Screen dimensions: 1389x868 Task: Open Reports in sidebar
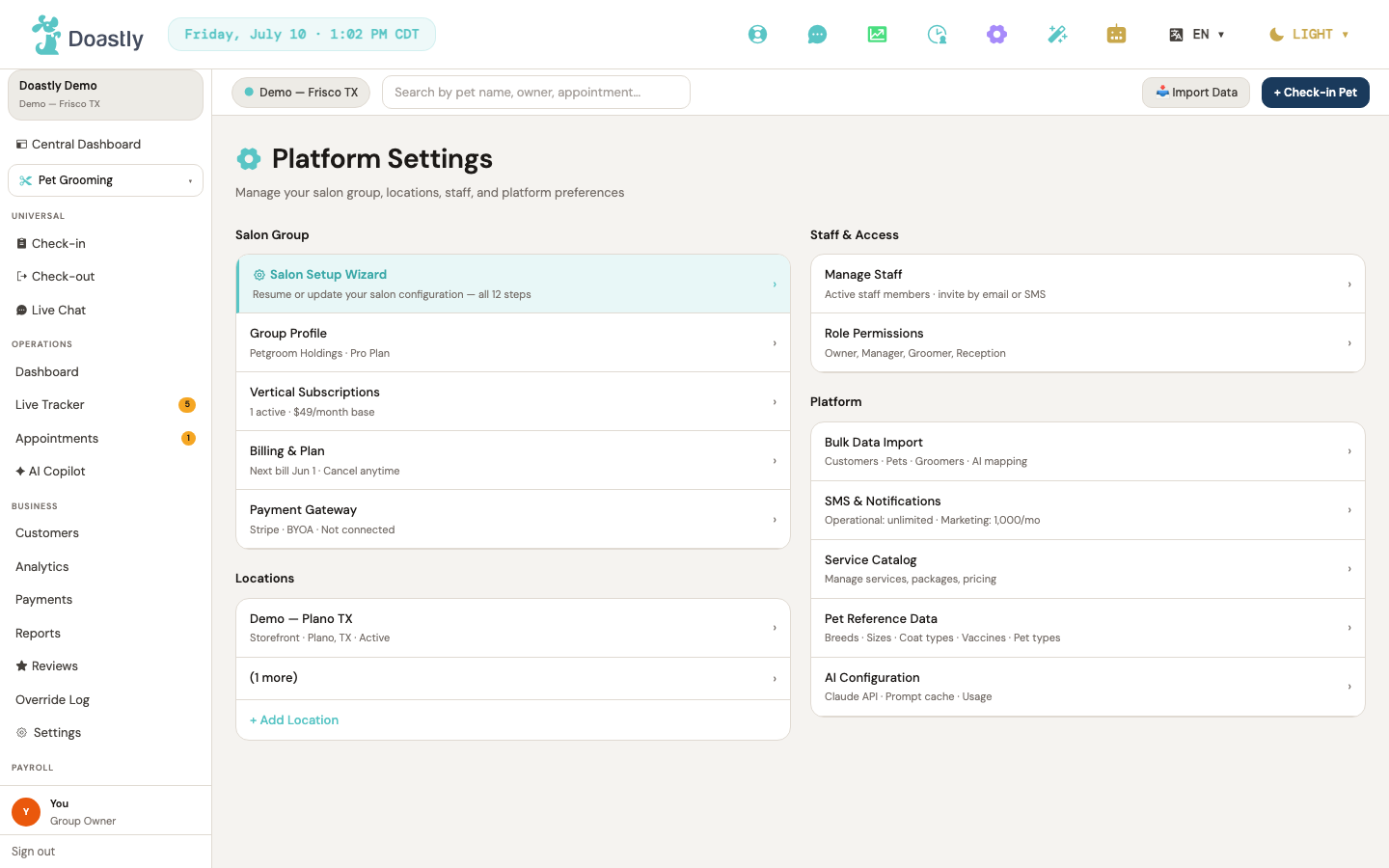[106, 634]
